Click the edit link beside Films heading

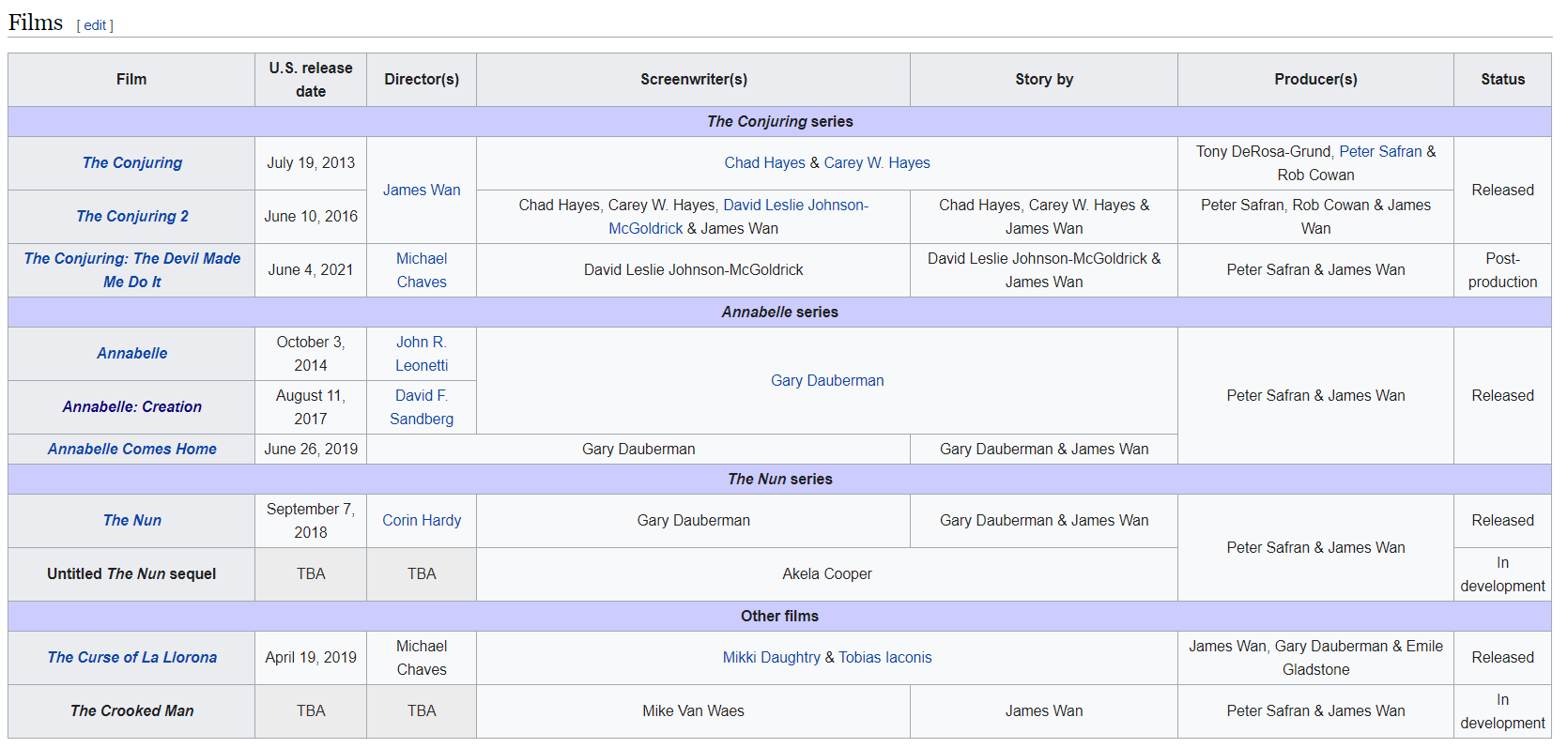[x=95, y=25]
